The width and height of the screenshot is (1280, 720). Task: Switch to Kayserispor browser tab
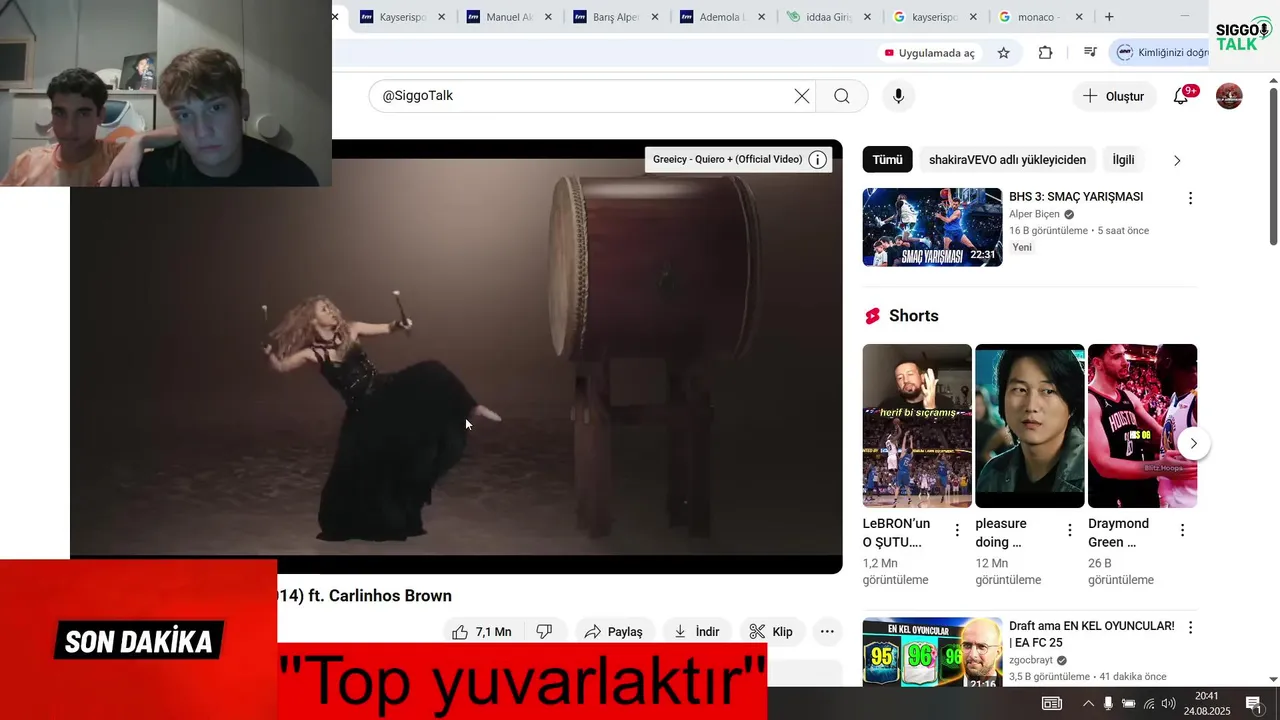[402, 17]
